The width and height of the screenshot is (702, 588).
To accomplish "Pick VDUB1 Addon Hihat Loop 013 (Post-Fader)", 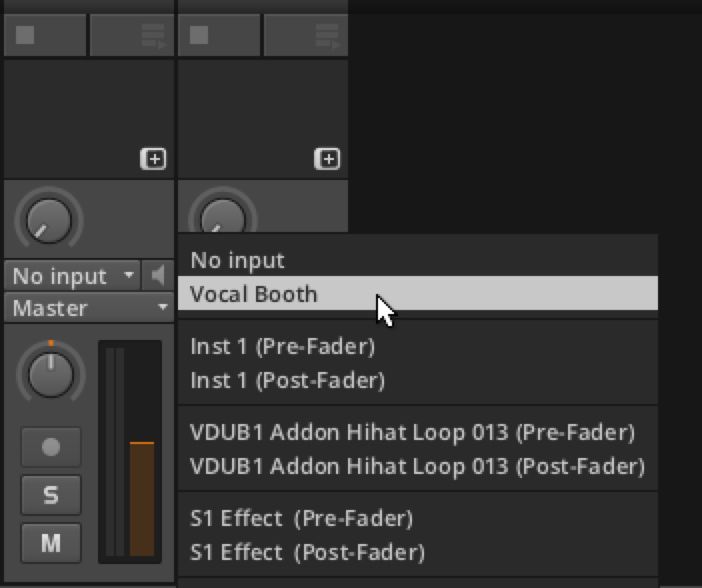I will (x=418, y=466).
